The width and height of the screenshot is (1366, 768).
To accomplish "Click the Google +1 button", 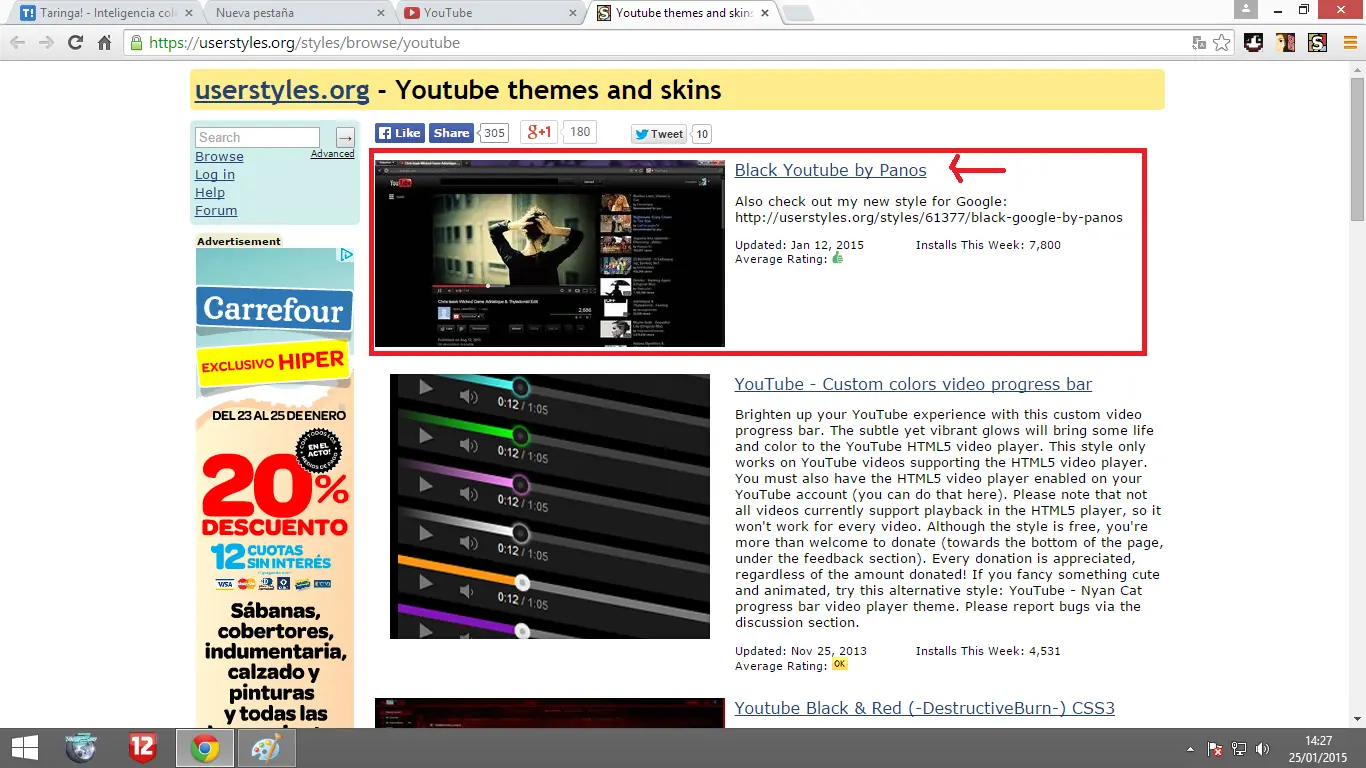I will coord(539,132).
